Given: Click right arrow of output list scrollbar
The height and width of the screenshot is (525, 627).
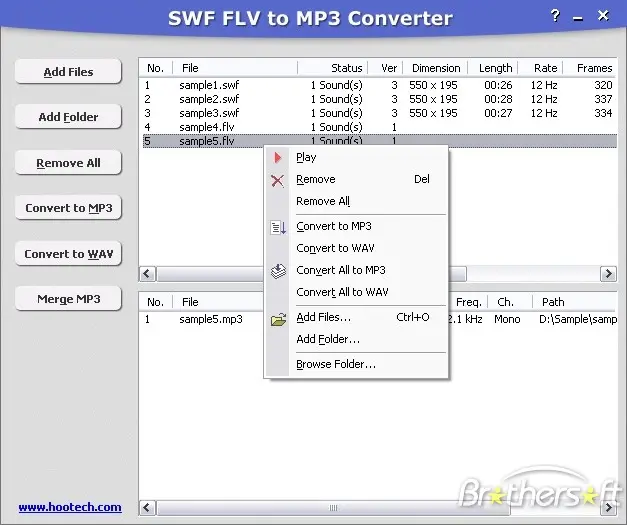Looking at the screenshot, I should [x=608, y=508].
